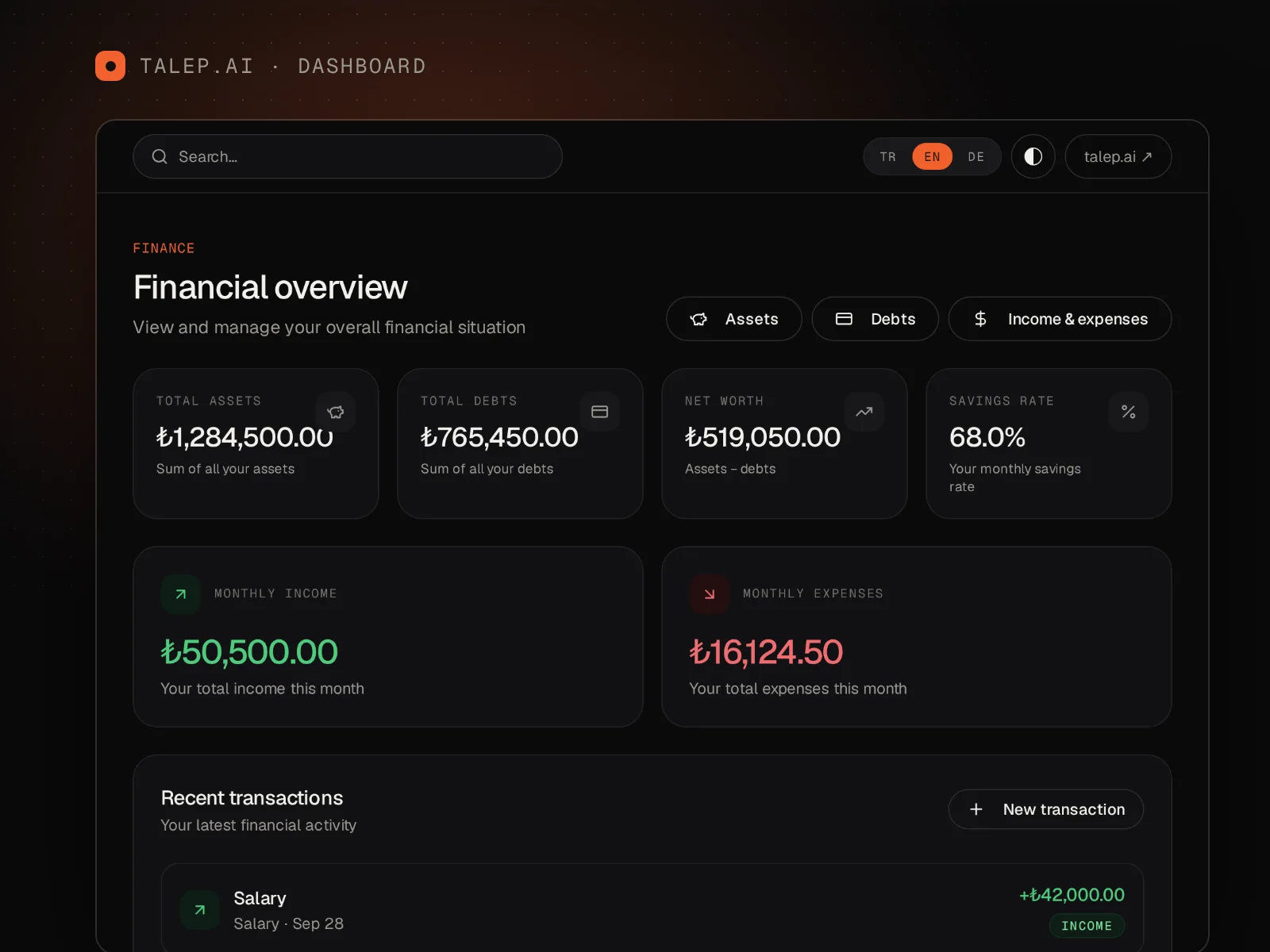1270x952 pixels.
Task: Click percent icon in Savings Rate card
Action: tap(1129, 412)
